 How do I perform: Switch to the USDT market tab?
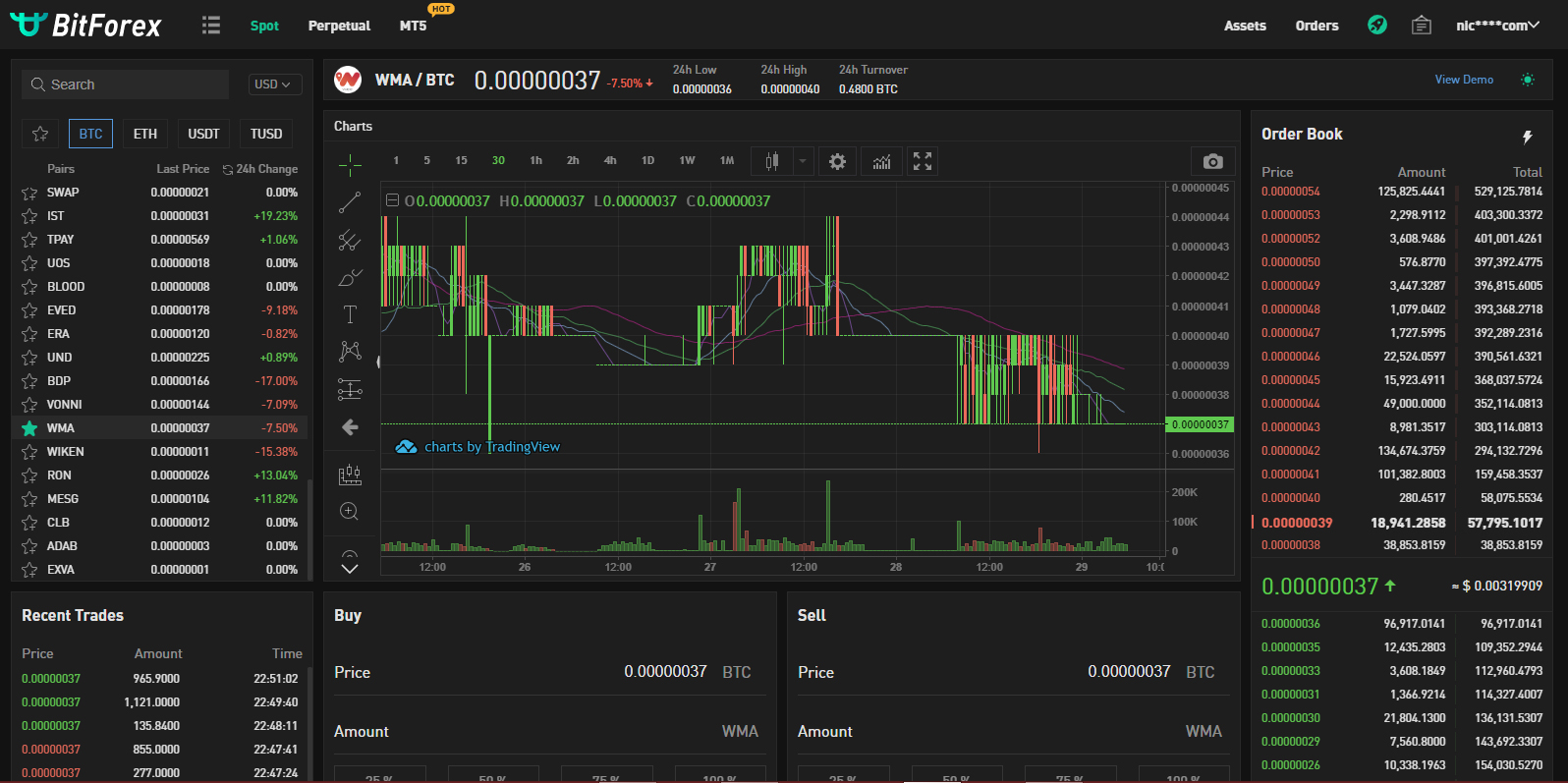[x=204, y=134]
